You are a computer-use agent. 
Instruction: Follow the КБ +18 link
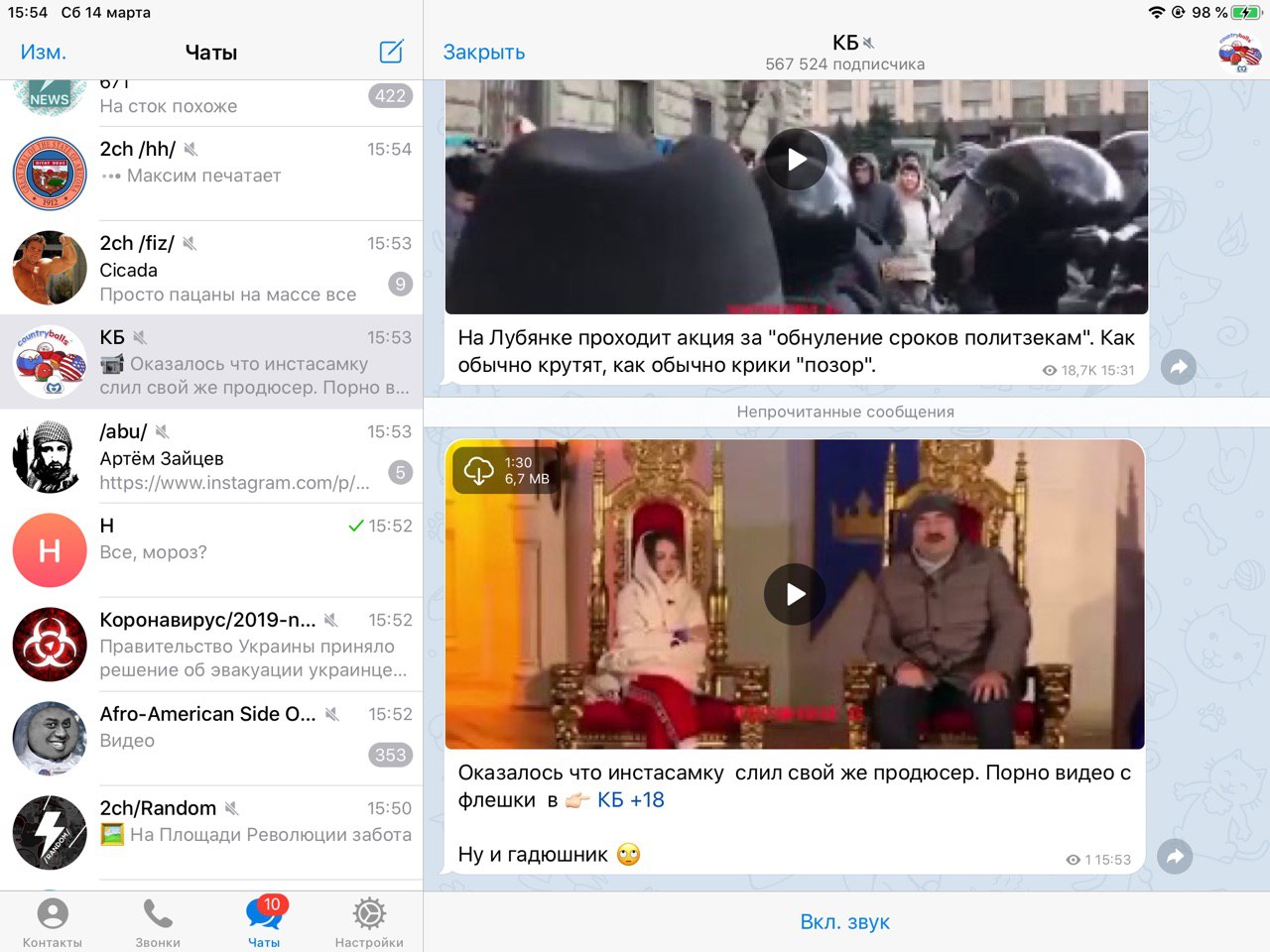click(x=630, y=800)
